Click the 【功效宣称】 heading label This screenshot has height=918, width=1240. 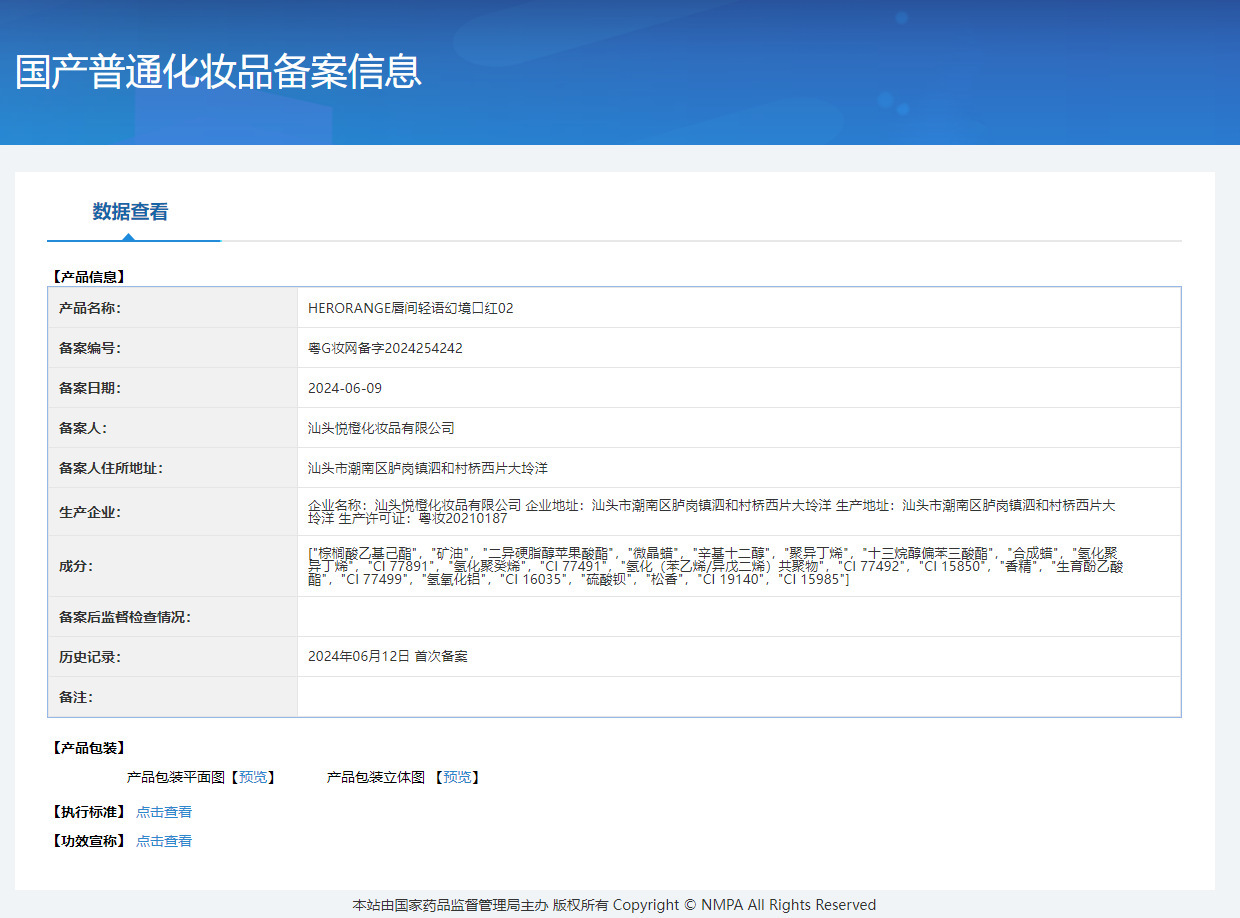[87, 841]
